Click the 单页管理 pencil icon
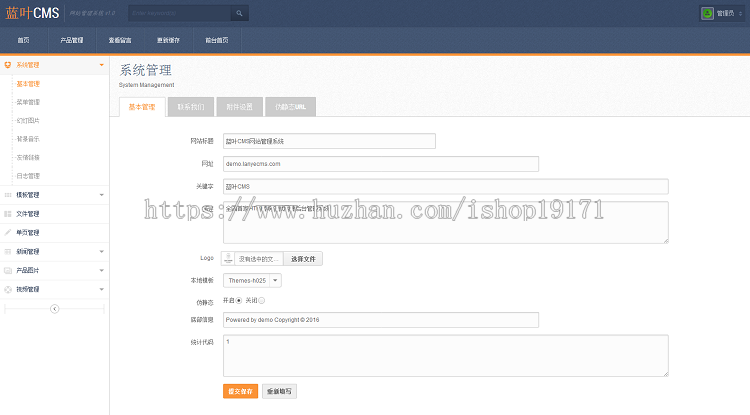The image size is (750, 415). [8, 233]
